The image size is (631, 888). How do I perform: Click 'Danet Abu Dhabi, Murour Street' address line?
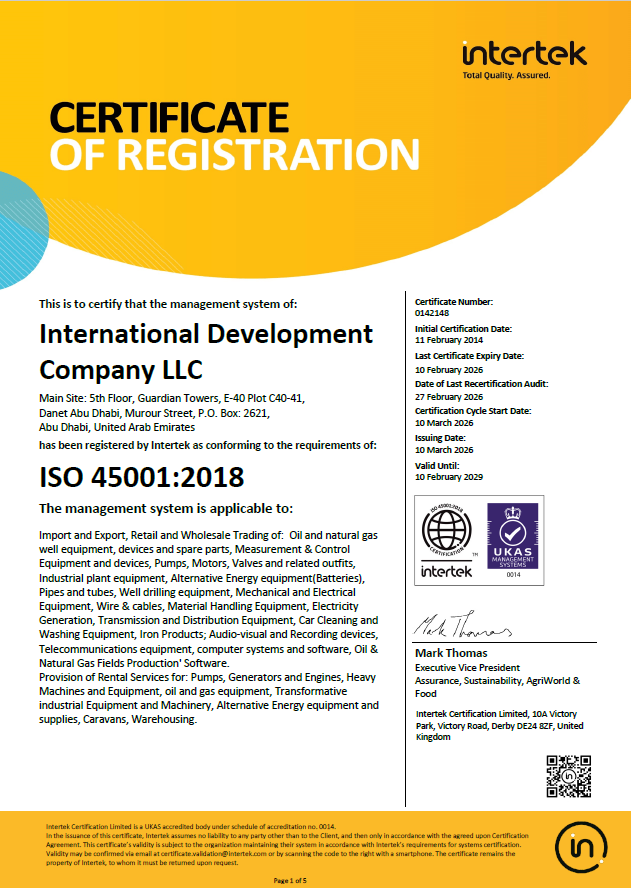coord(154,413)
